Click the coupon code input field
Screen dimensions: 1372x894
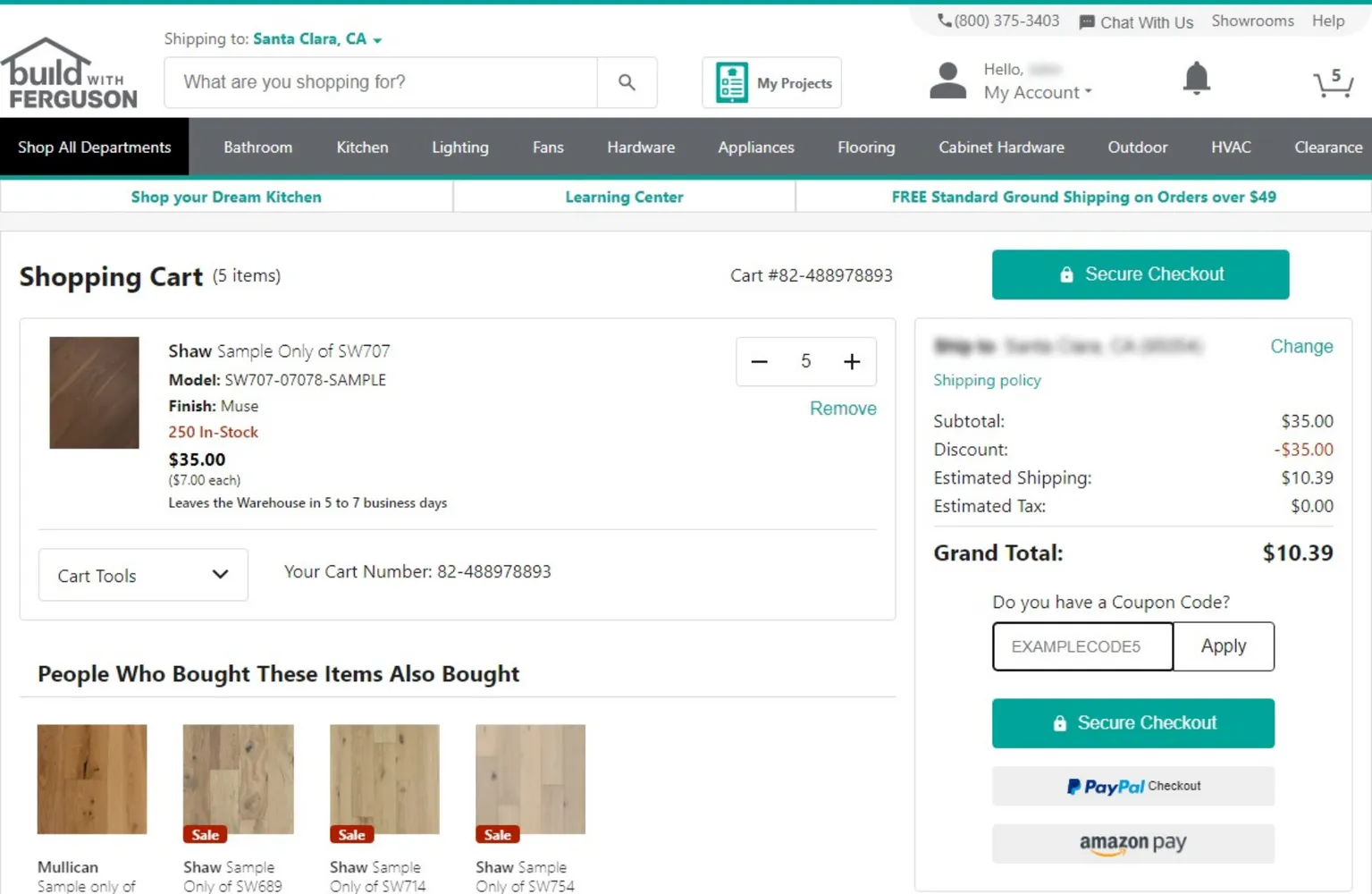point(1082,646)
